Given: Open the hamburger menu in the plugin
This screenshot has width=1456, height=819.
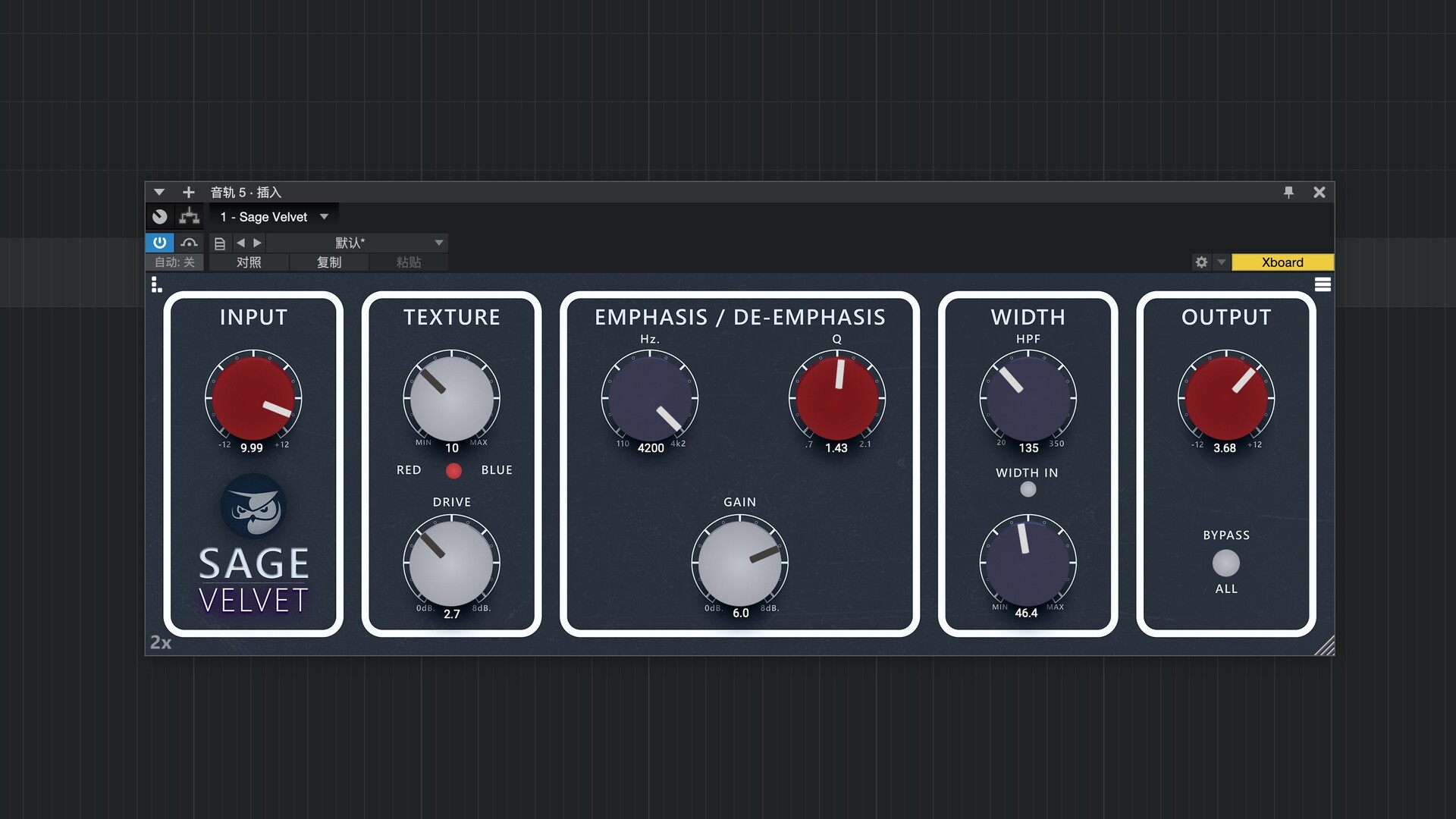Looking at the screenshot, I should 1323,284.
